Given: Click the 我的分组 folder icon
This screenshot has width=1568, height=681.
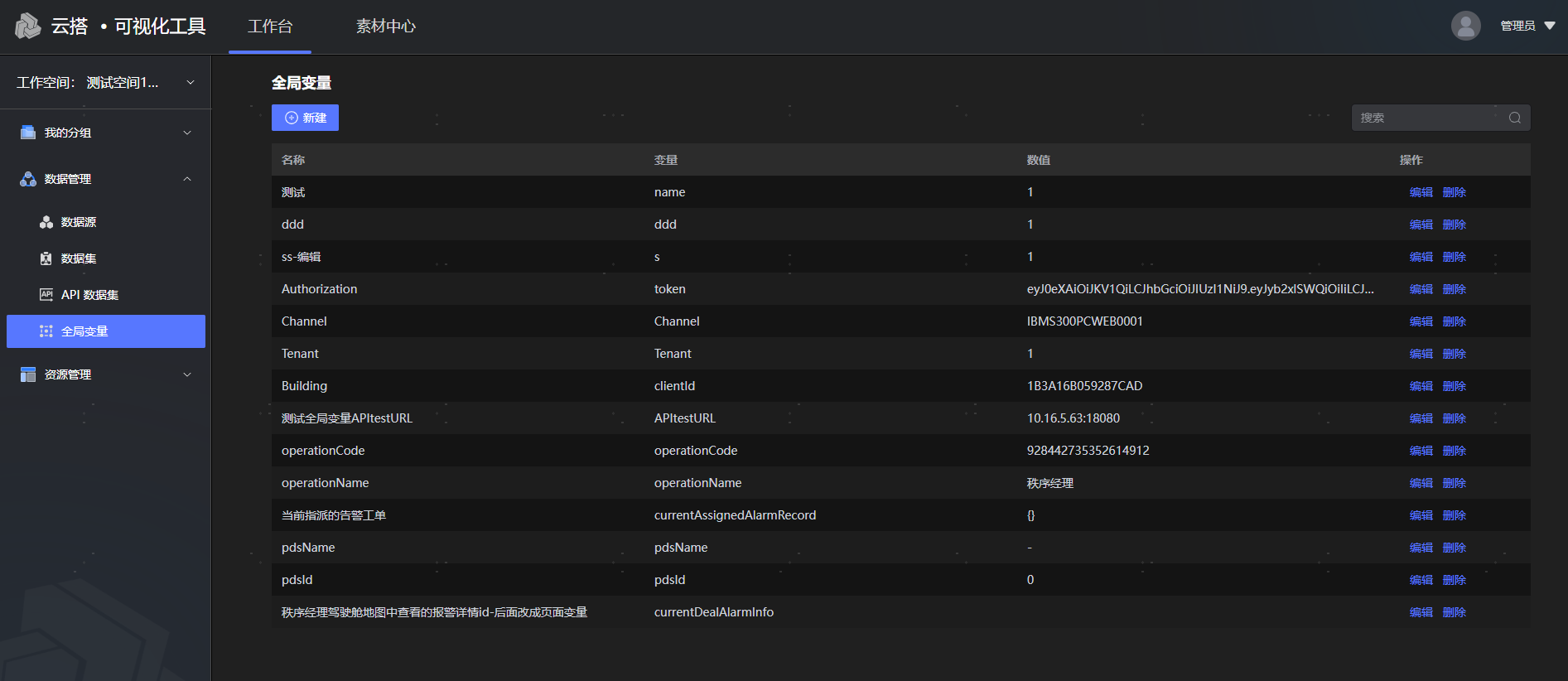Looking at the screenshot, I should [x=28, y=133].
